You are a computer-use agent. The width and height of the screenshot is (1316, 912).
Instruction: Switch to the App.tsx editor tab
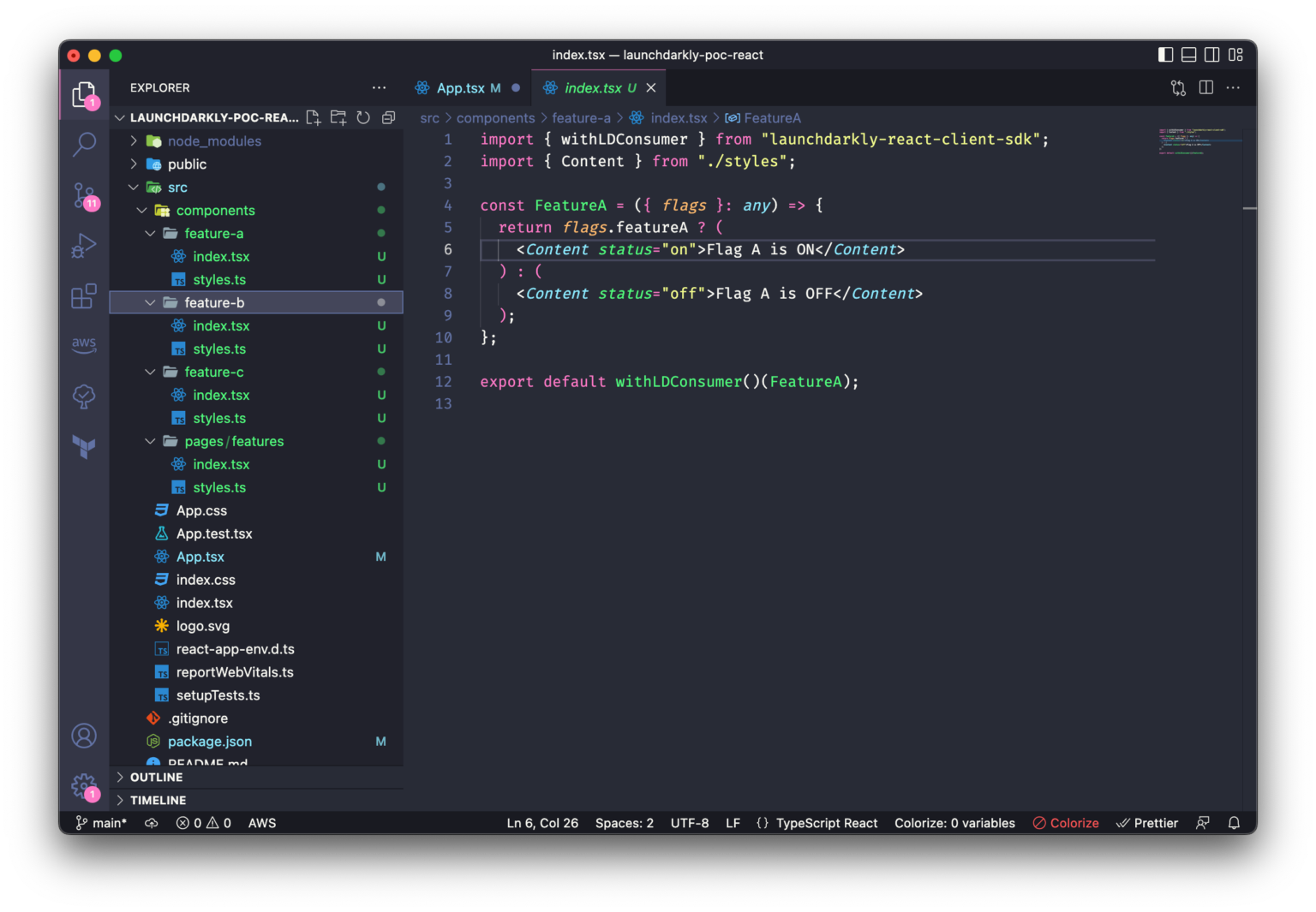460,88
